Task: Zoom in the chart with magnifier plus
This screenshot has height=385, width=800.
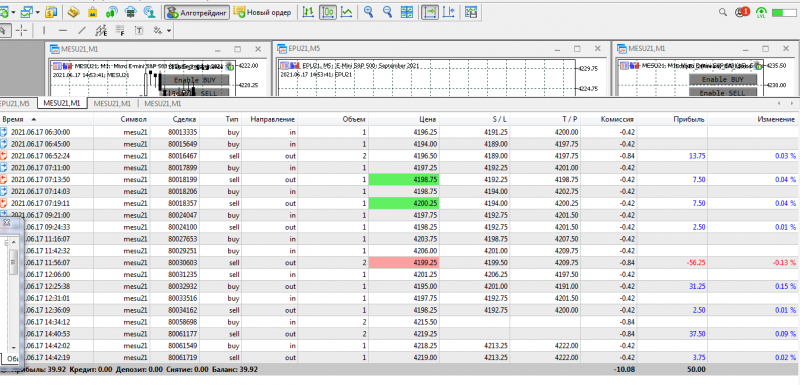Action: pos(369,12)
